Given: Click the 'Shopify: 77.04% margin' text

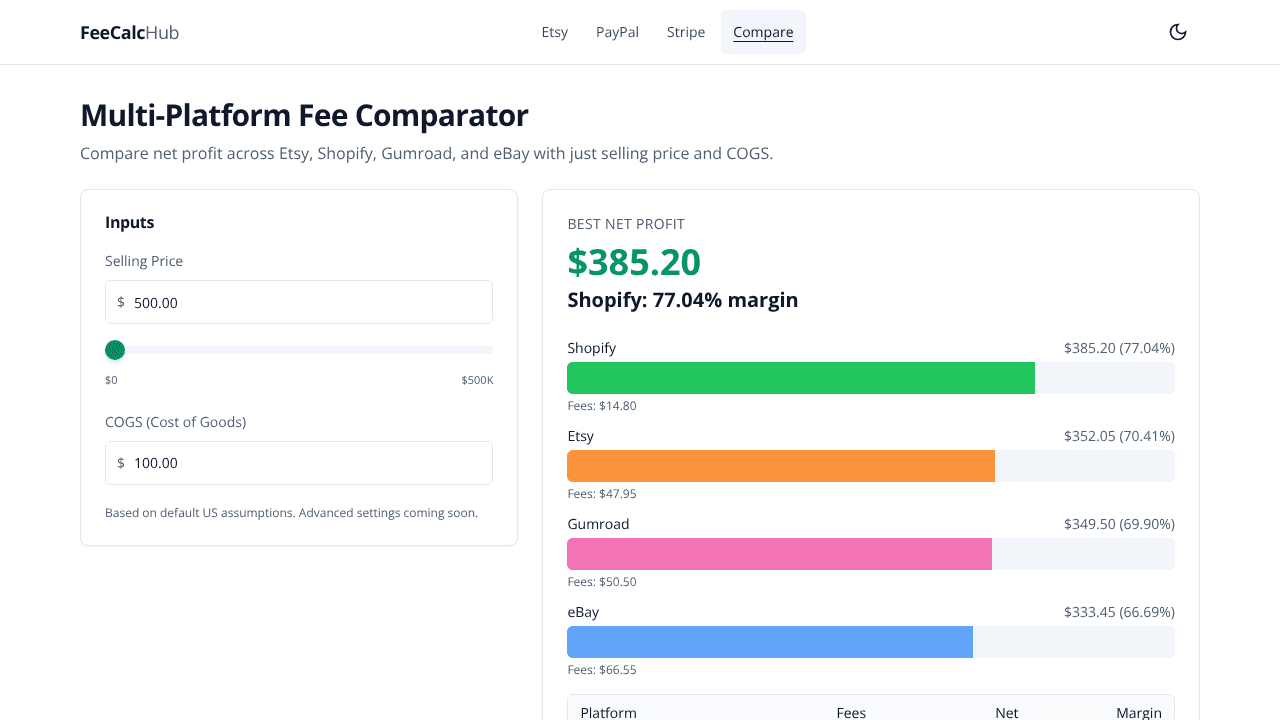Looking at the screenshot, I should click(683, 300).
